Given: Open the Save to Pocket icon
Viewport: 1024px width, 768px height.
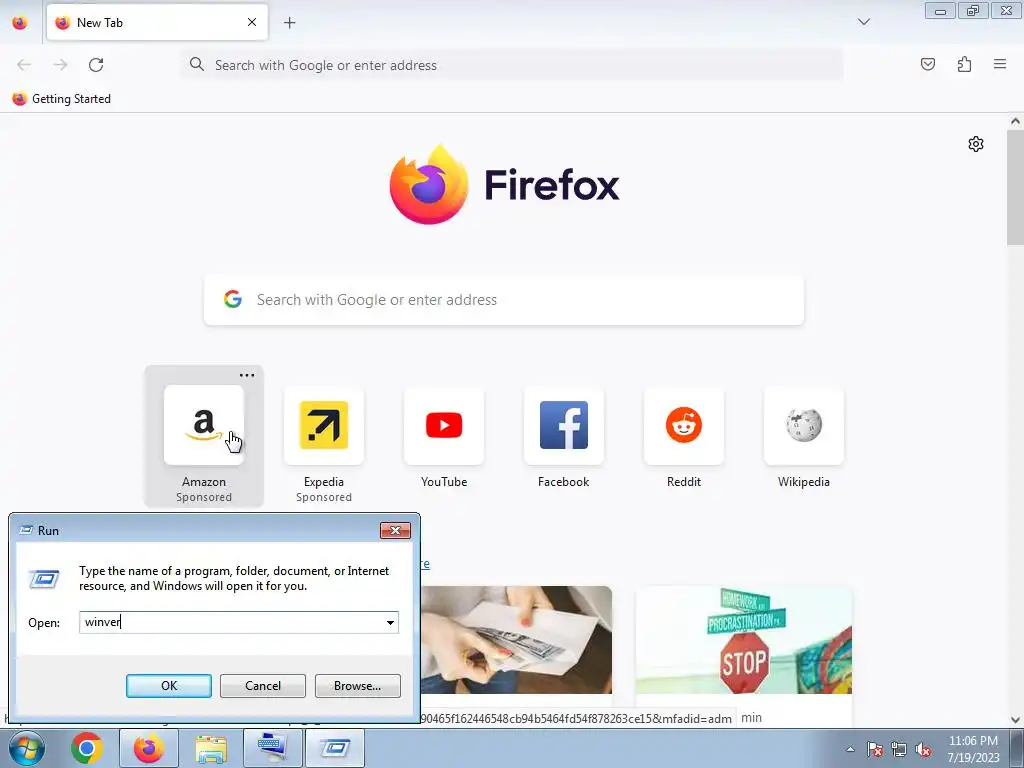Looking at the screenshot, I should tap(928, 64).
